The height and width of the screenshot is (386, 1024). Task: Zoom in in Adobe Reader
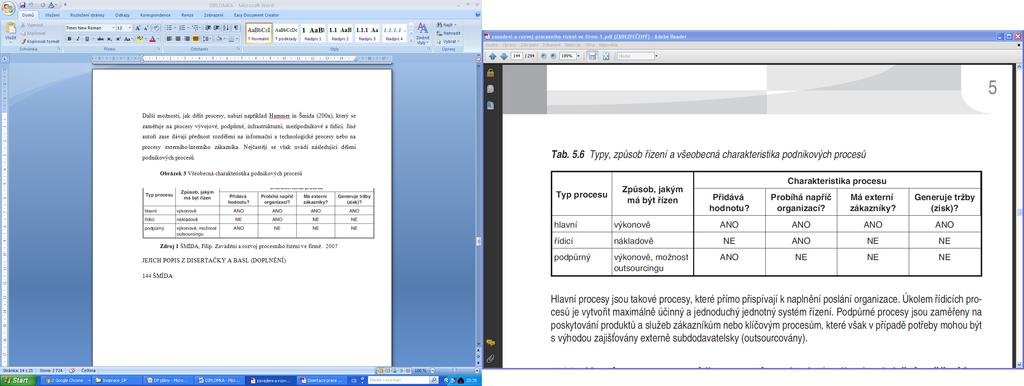(x=553, y=56)
